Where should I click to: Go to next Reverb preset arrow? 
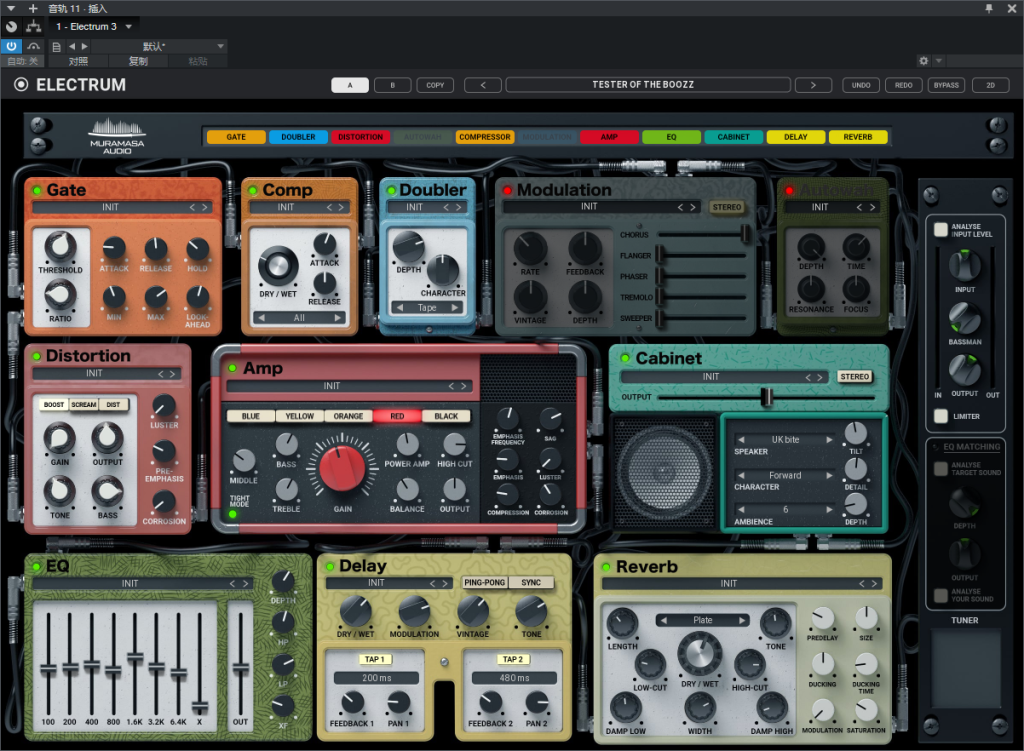[874, 583]
